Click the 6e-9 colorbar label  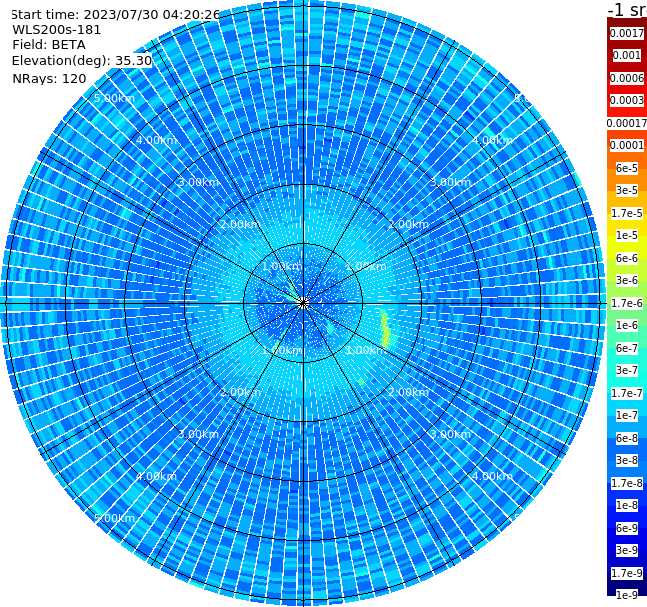(x=627, y=528)
